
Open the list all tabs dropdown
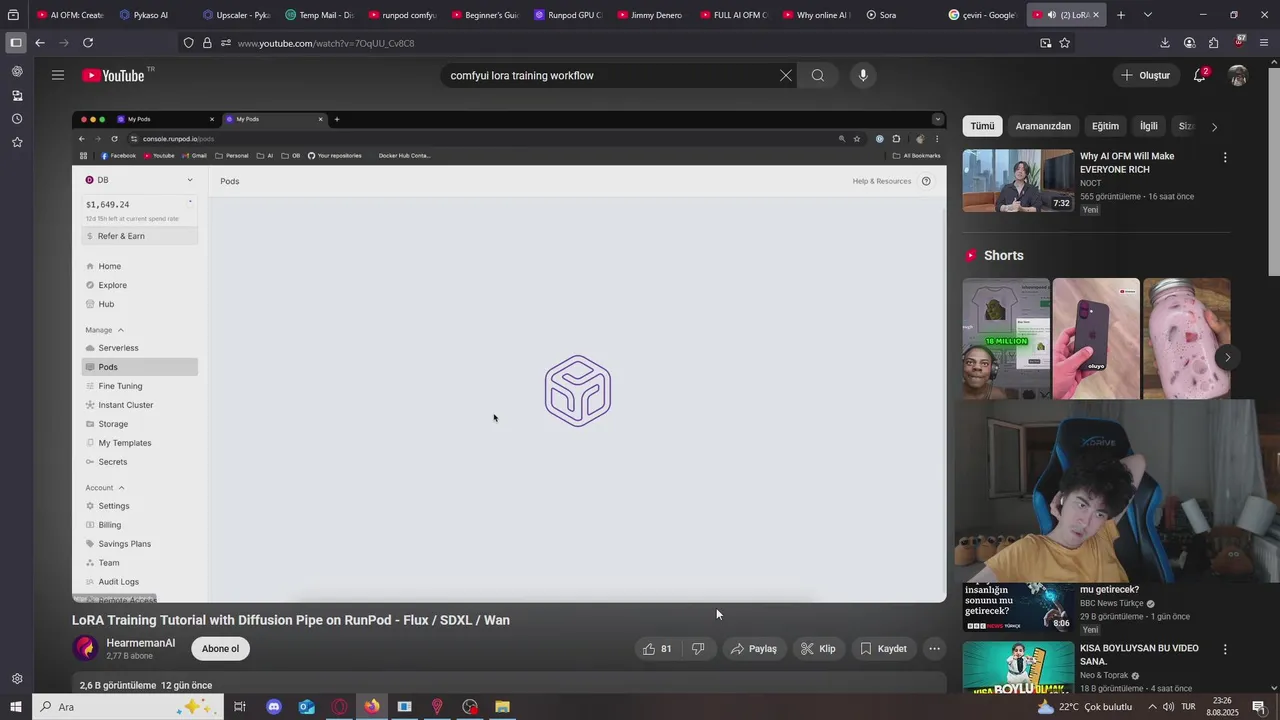click(1148, 15)
